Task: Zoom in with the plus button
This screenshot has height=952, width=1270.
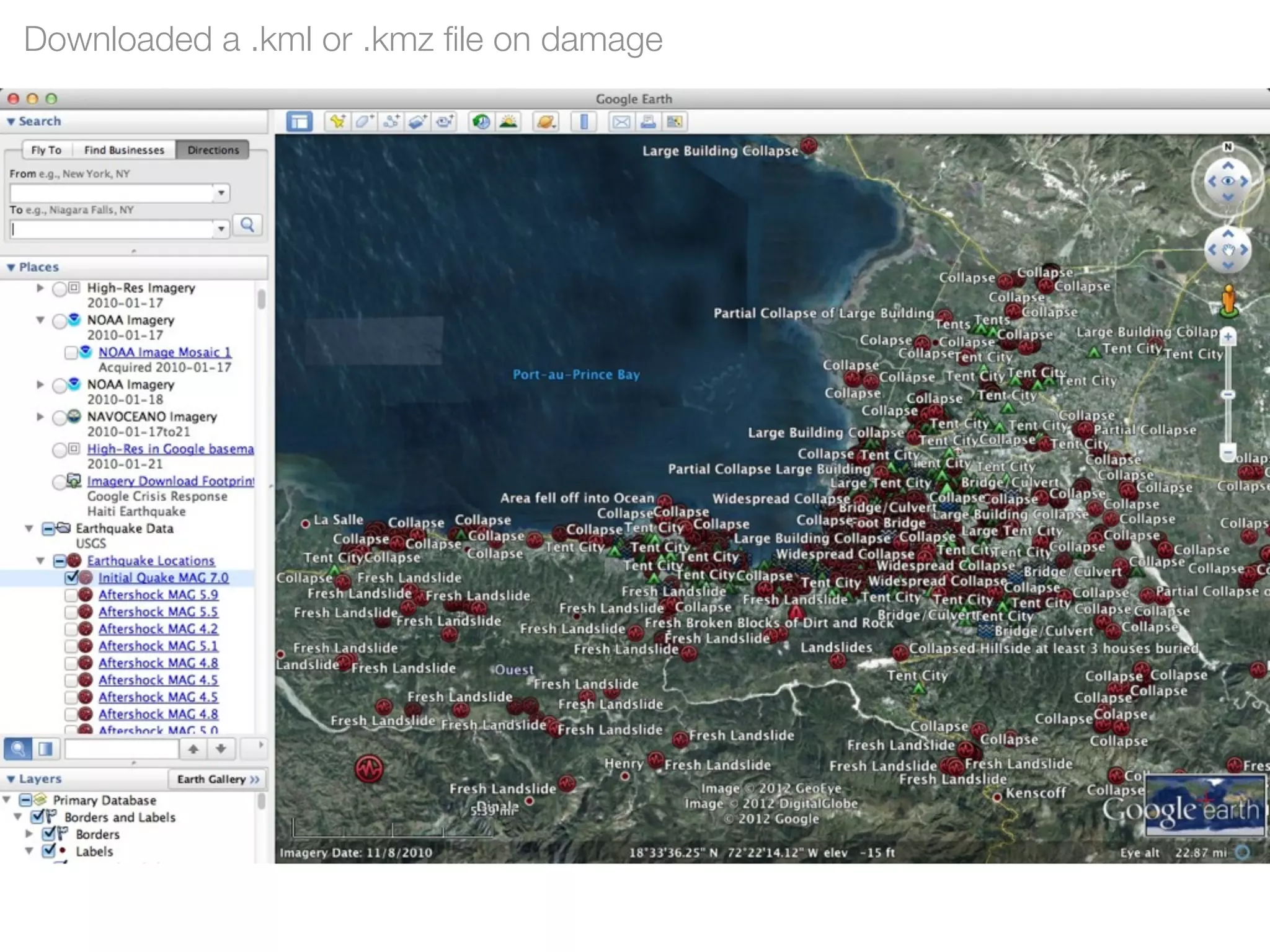Action: coord(1228,337)
